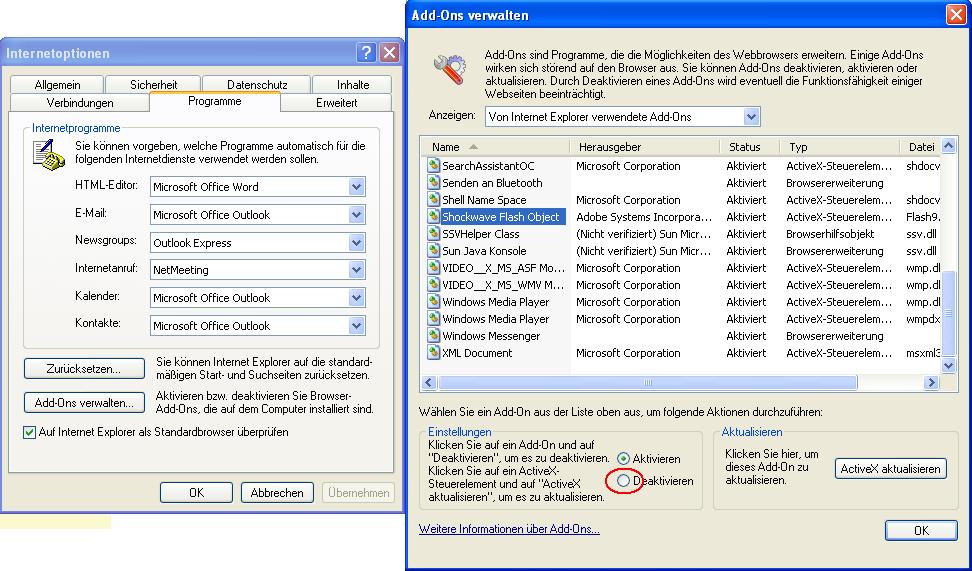
Task: Select the Windows Messenger add-on row
Action: pyautogui.click(x=682, y=336)
